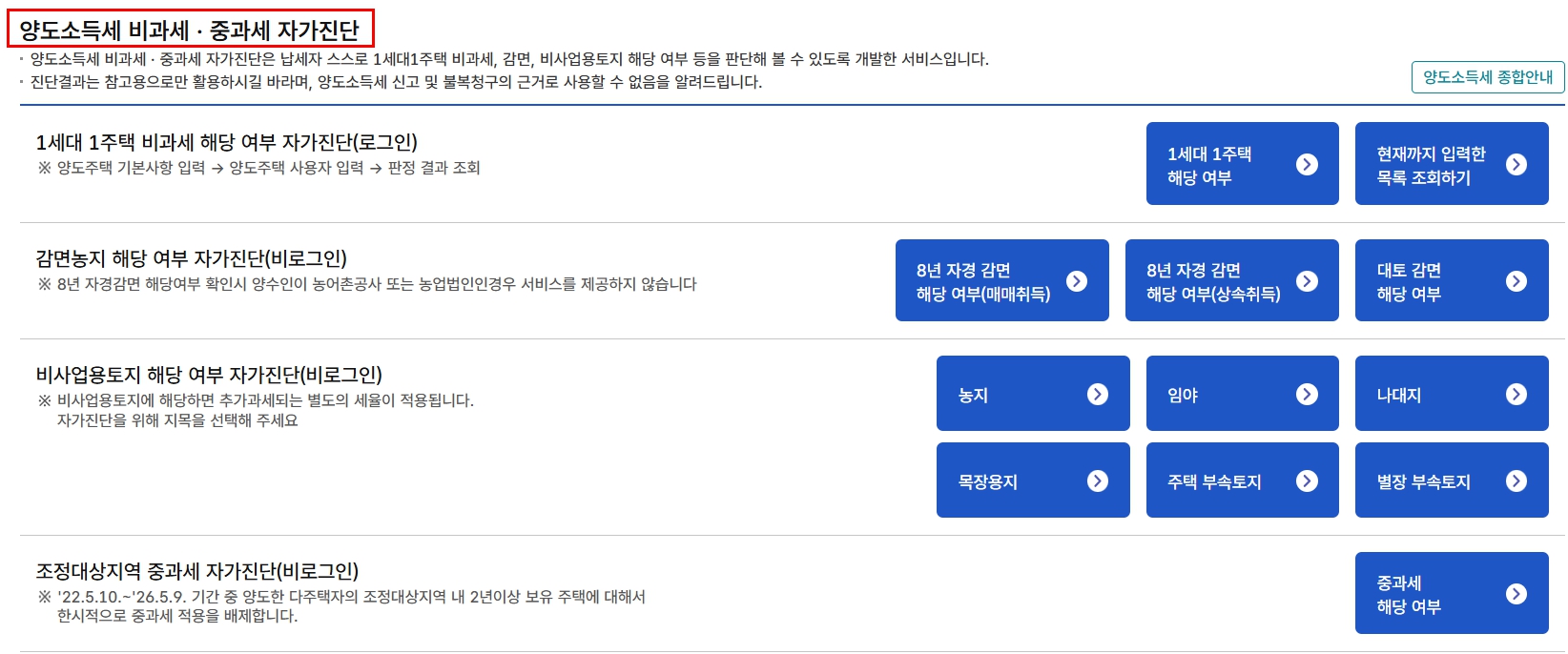Image resolution: width=1568 pixels, height=654 pixels.
Task: Click 1세대 1주택 비과세 해당 여부 자가진단 heading
Action: click(227, 142)
